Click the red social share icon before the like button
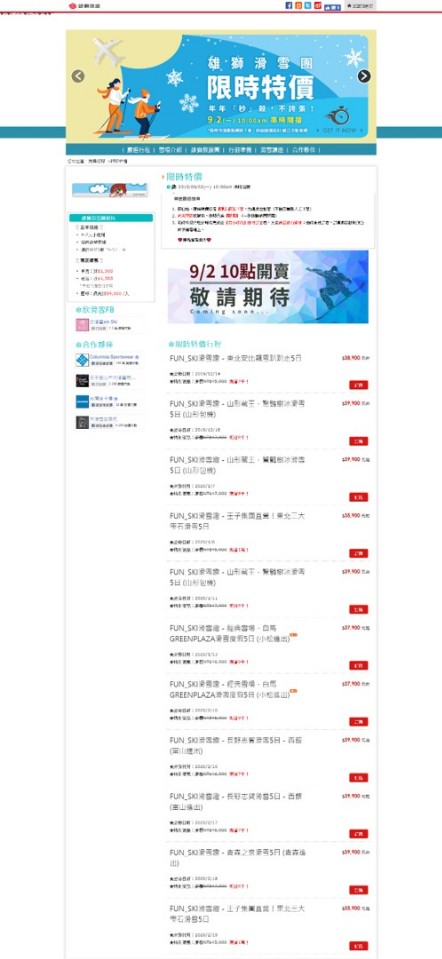This screenshot has width=442, height=959. (318, 6)
